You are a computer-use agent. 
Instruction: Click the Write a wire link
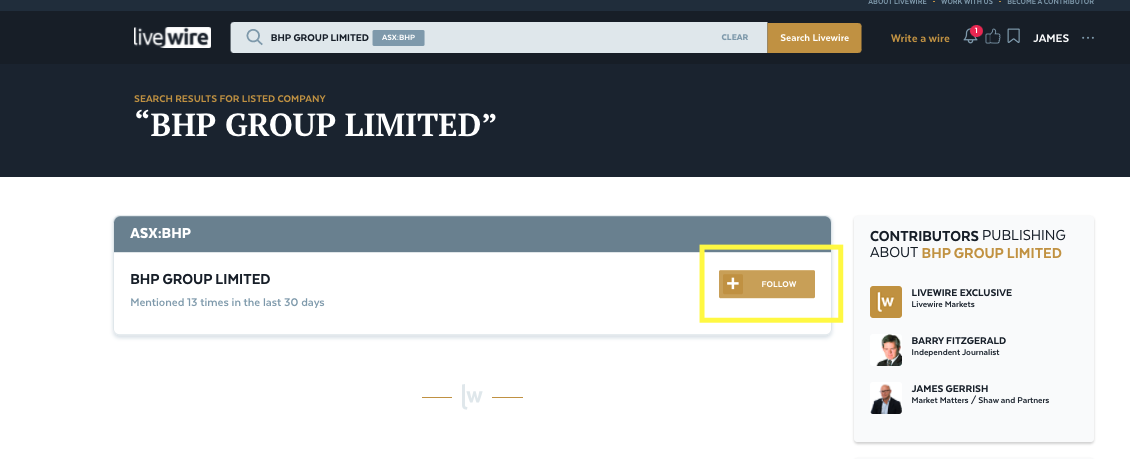[919, 38]
